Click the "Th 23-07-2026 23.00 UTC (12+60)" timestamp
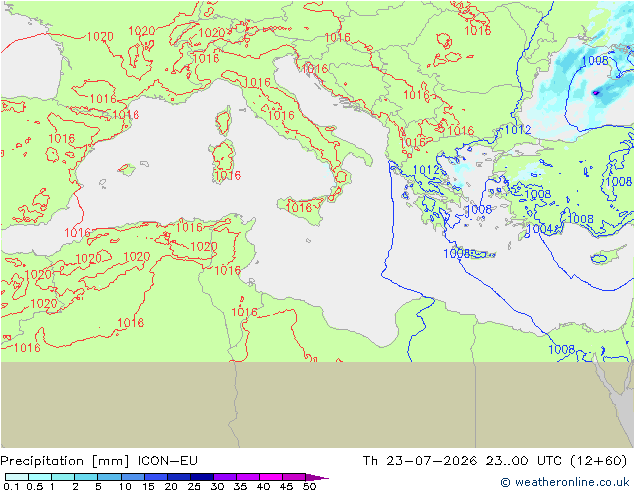The width and height of the screenshot is (634, 490). (495, 461)
